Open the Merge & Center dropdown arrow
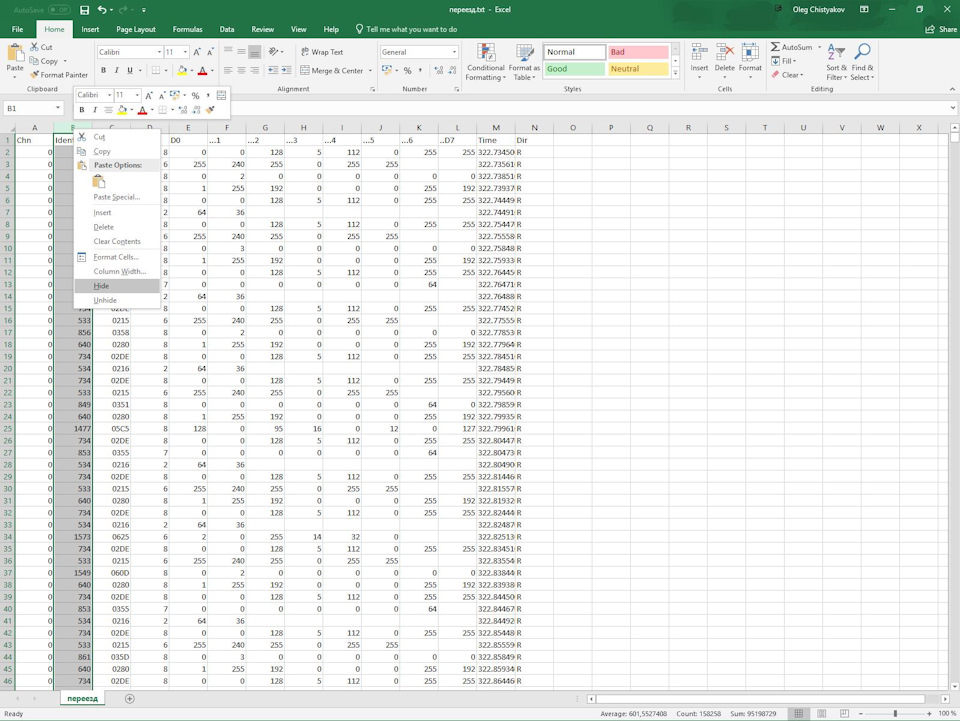960x721 pixels. (x=370, y=70)
